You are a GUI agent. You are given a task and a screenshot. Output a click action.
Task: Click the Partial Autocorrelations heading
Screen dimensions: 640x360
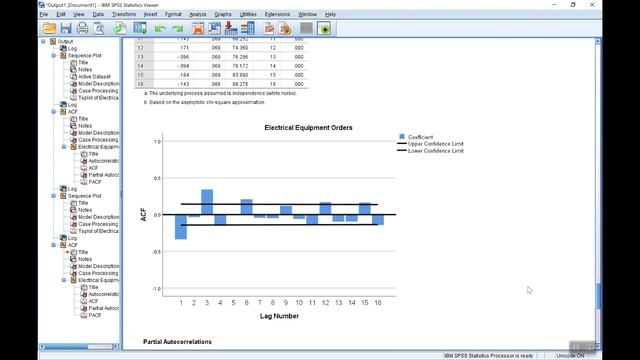coord(177,342)
